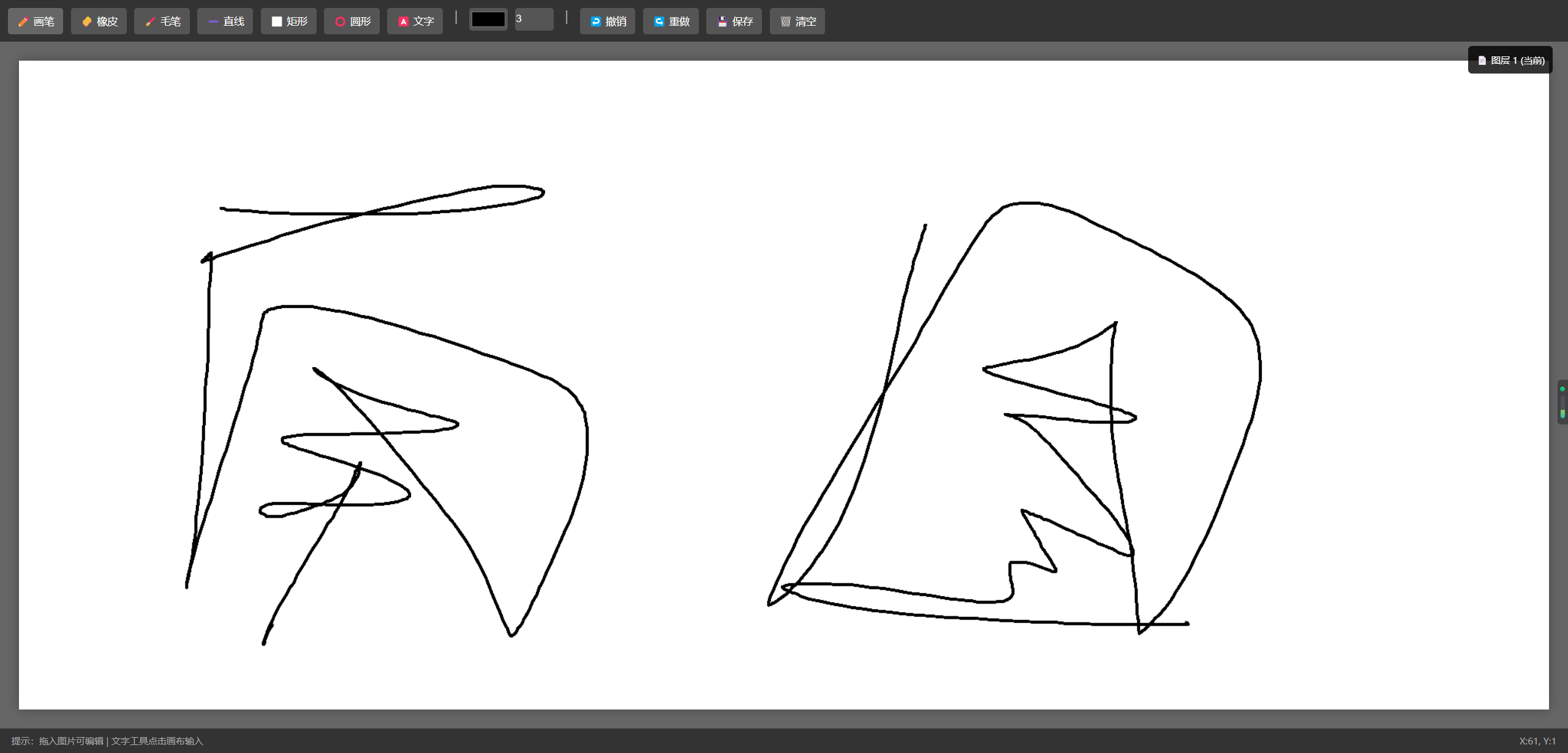Clear the canvas with 清空
The image size is (1568, 753).
tap(797, 21)
